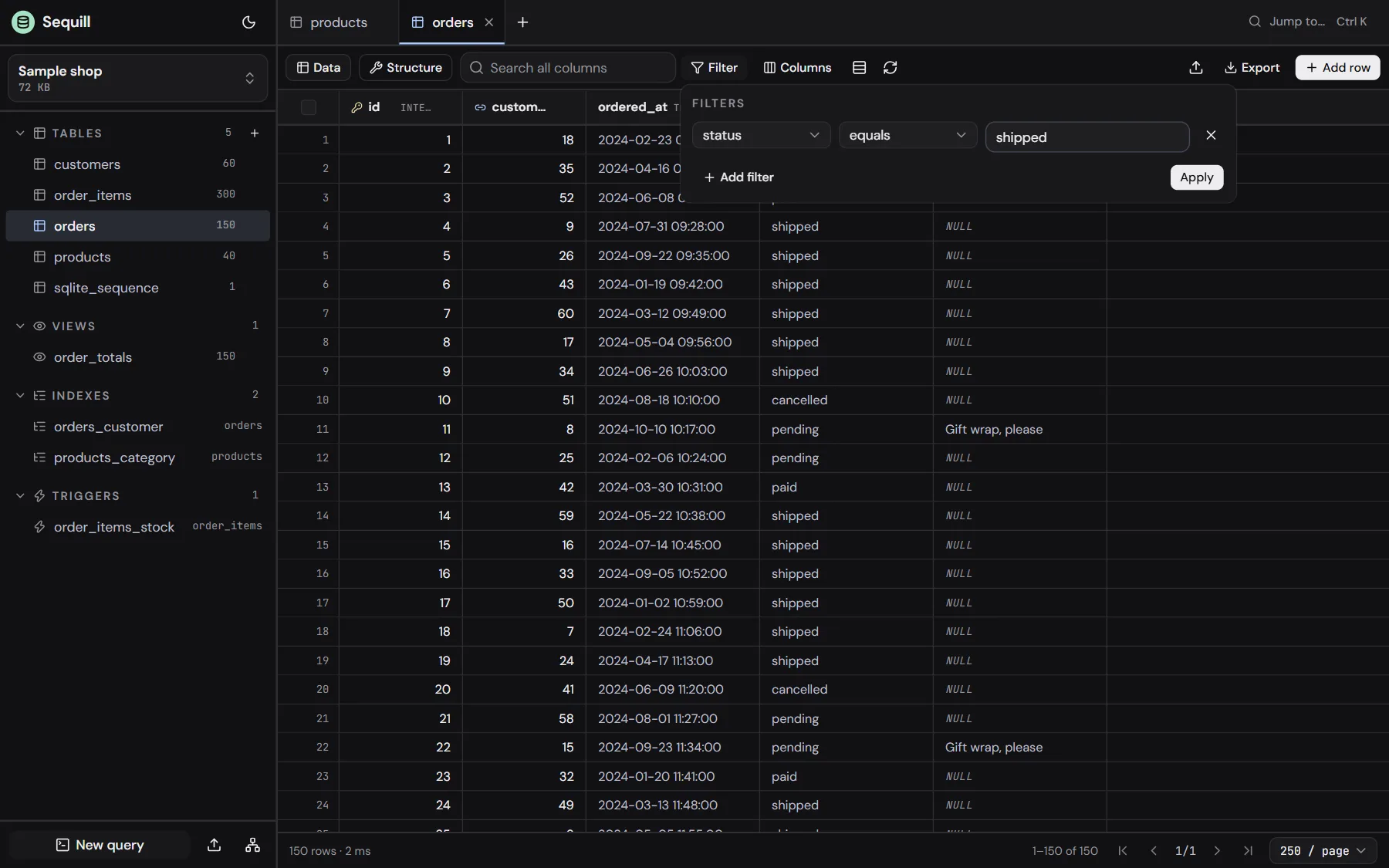Viewport: 1389px width, 868px height.
Task: Switch to the products tab
Action: pyautogui.click(x=337, y=22)
